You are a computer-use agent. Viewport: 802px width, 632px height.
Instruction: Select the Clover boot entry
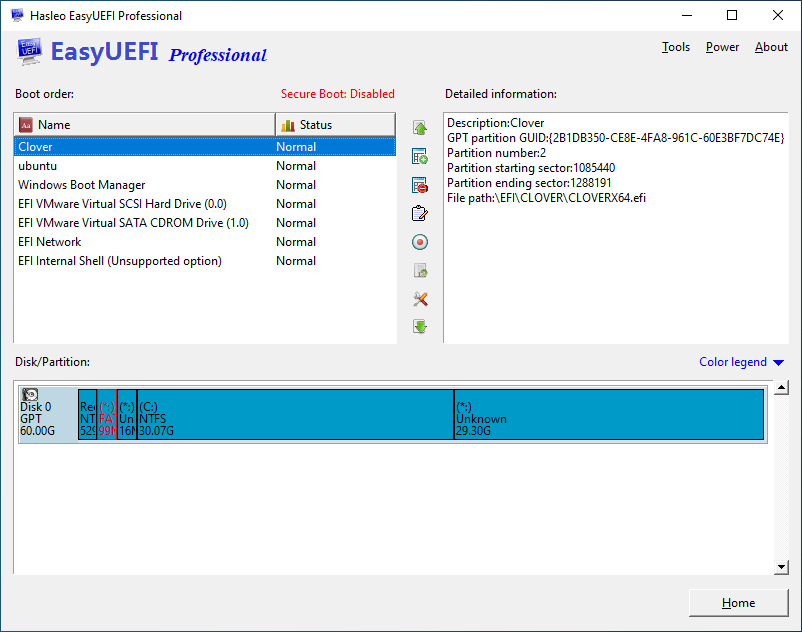(x=205, y=147)
